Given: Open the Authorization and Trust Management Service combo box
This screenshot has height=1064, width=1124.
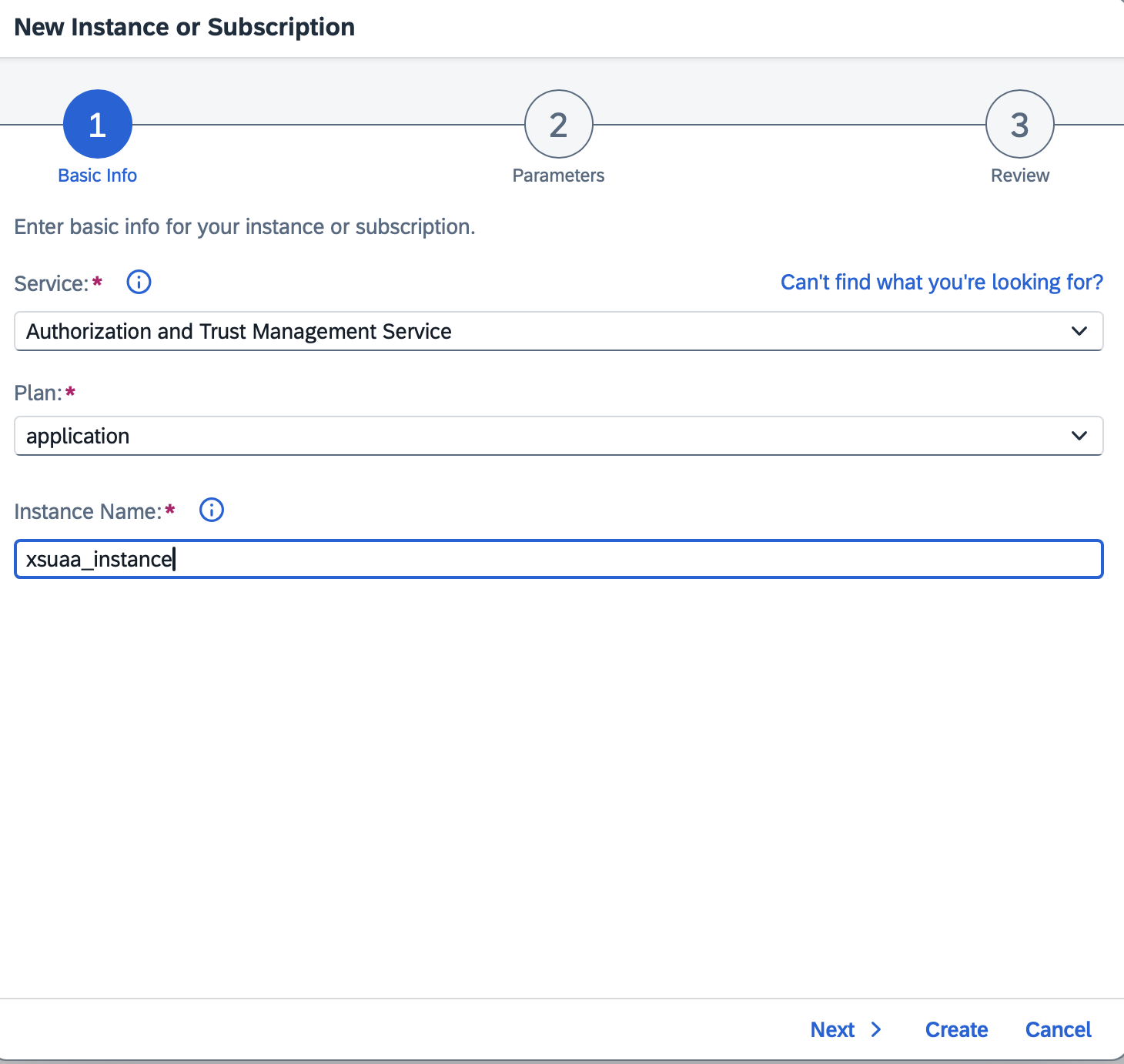Looking at the screenshot, I should pos(539,331).
